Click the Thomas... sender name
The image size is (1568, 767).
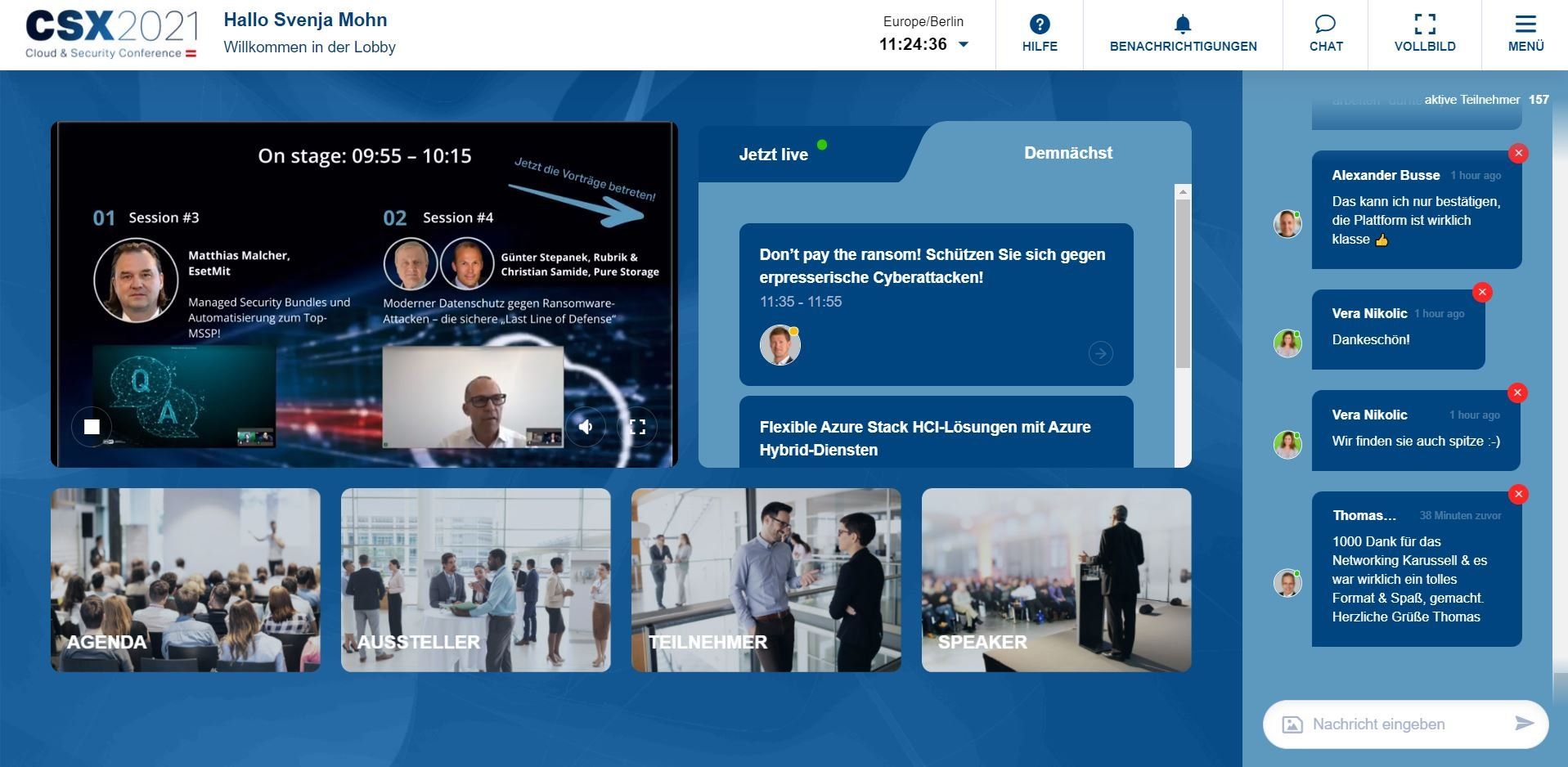1364,515
